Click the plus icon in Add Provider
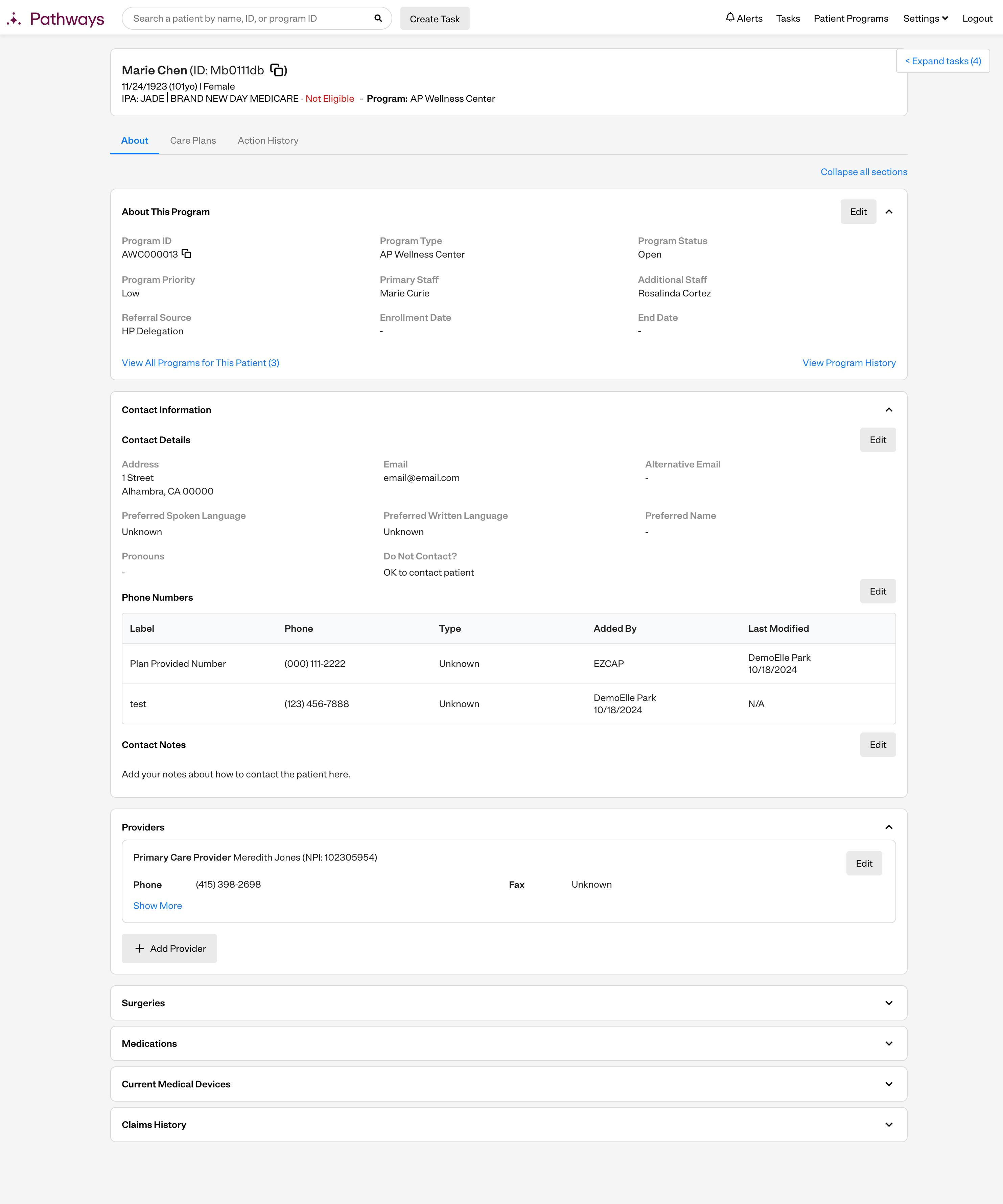This screenshot has height=1204, width=1003. (139, 948)
